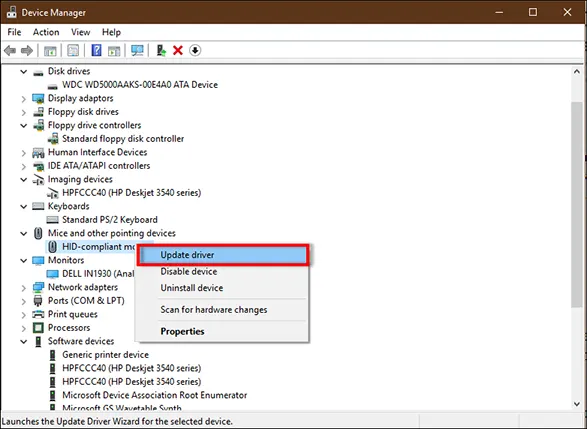Image resolution: width=587 pixels, height=429 pixels.
Task: Select WDC WD5000AAKS-00E4A0 ATA Device
Action: coord(140,85)
